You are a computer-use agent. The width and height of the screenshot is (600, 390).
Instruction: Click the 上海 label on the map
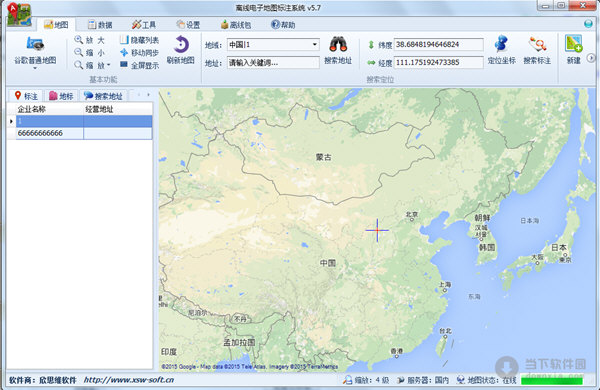click(445, 284)
